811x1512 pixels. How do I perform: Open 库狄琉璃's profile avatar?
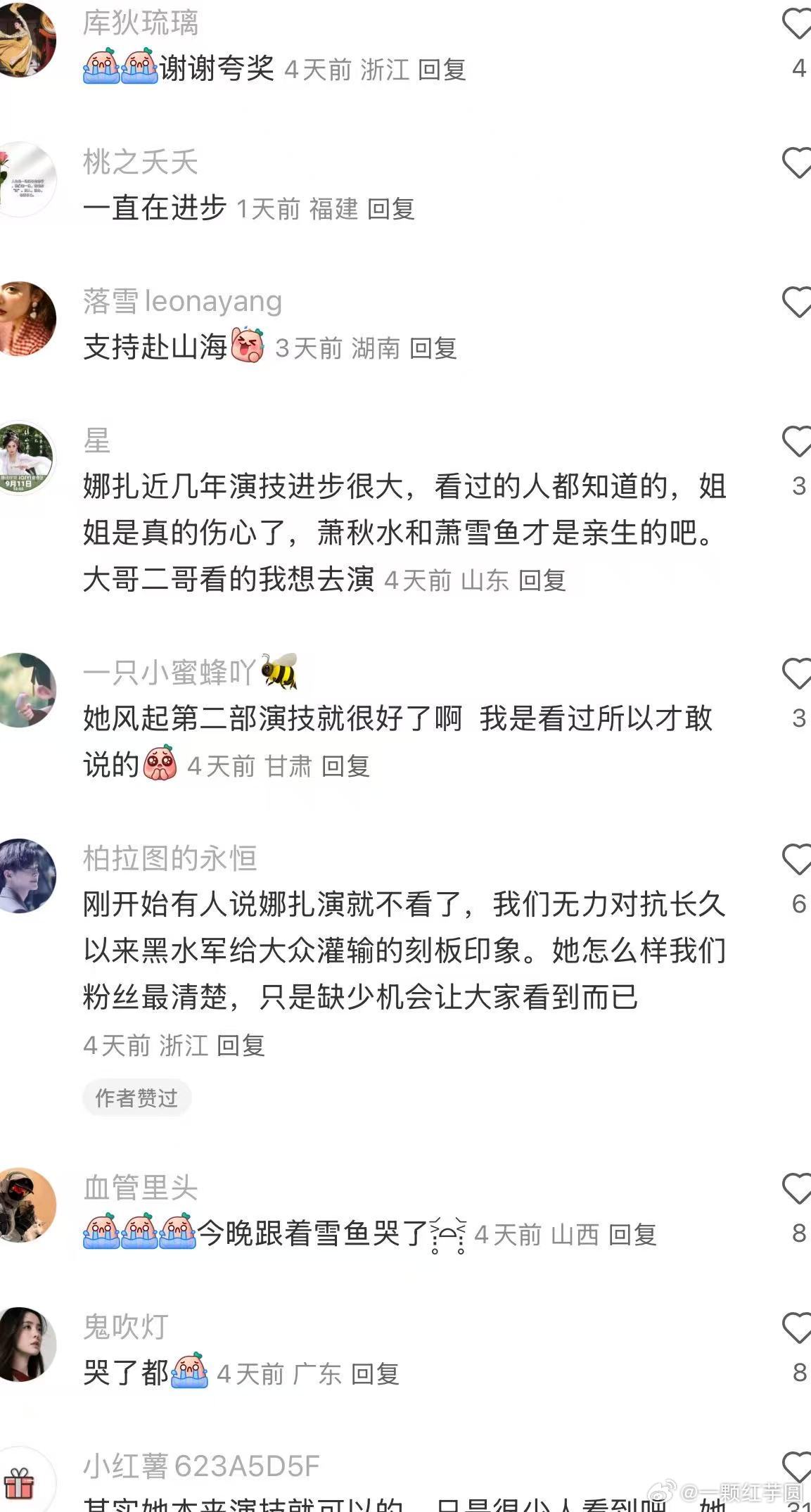[21, 38]
